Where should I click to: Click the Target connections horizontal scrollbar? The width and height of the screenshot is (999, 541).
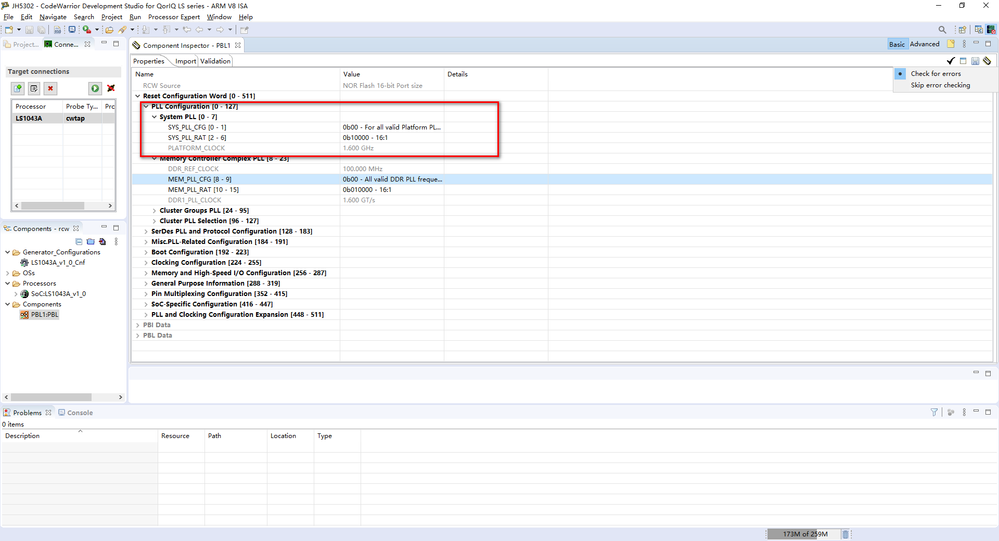pyautogui.click(x=63, y=206)
